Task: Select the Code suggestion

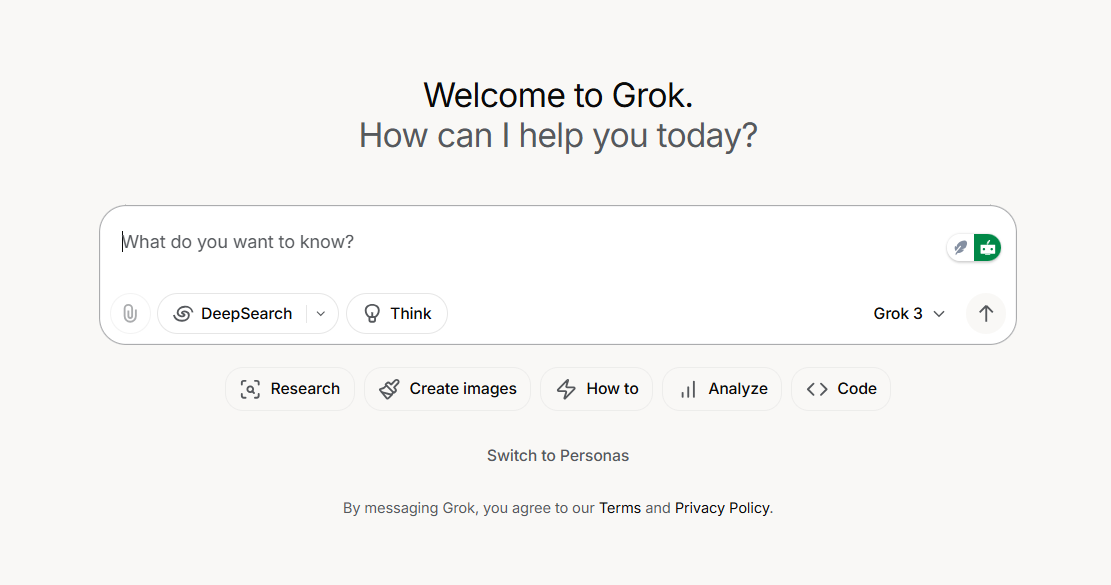Action: 840,389
